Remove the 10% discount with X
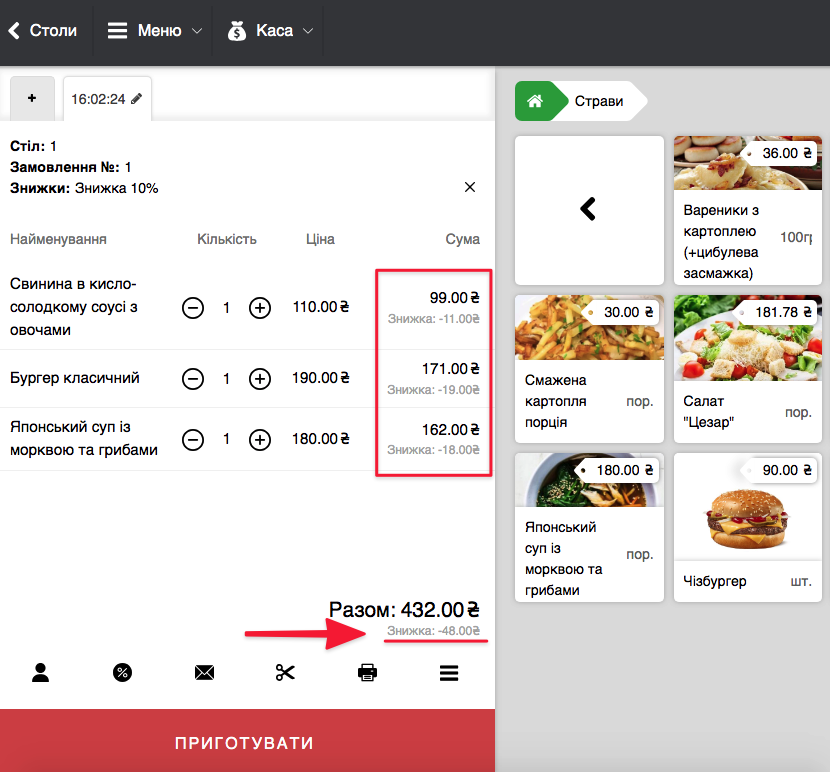Screen dimensions: 830x772 pos(470,187)
